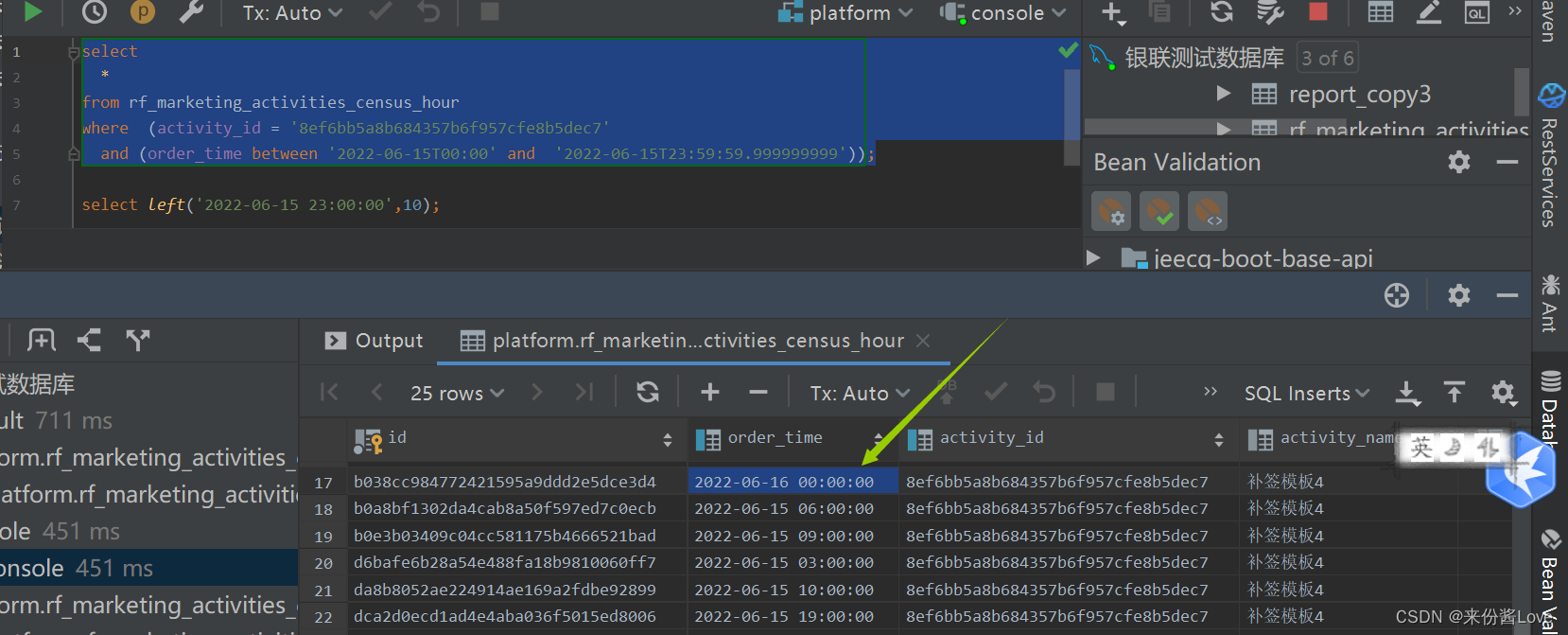This screenshot has width=1568, height=635.
Task: Open the query history clock icon
Action: click(95, 11)
